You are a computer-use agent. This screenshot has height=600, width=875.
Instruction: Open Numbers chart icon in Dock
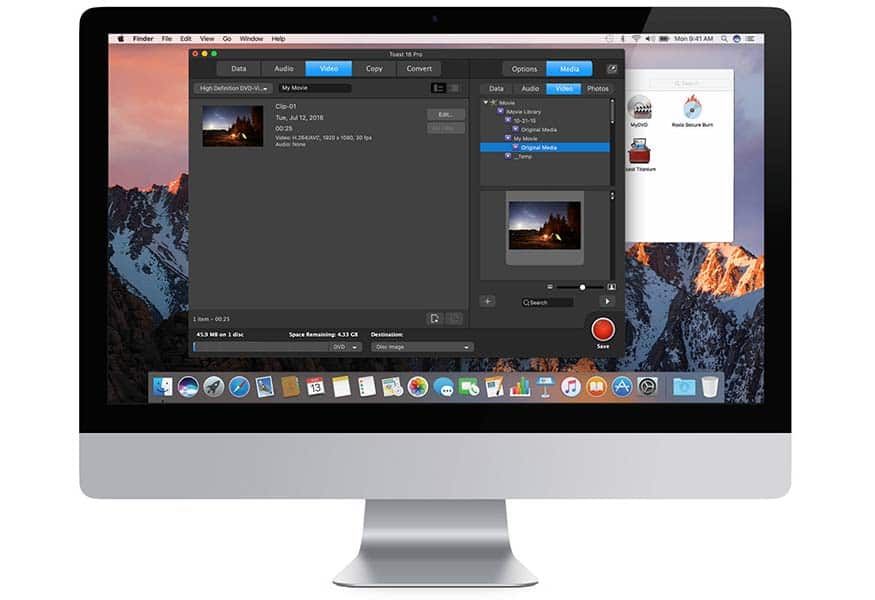pyautogui.click(x=520, y=386)
